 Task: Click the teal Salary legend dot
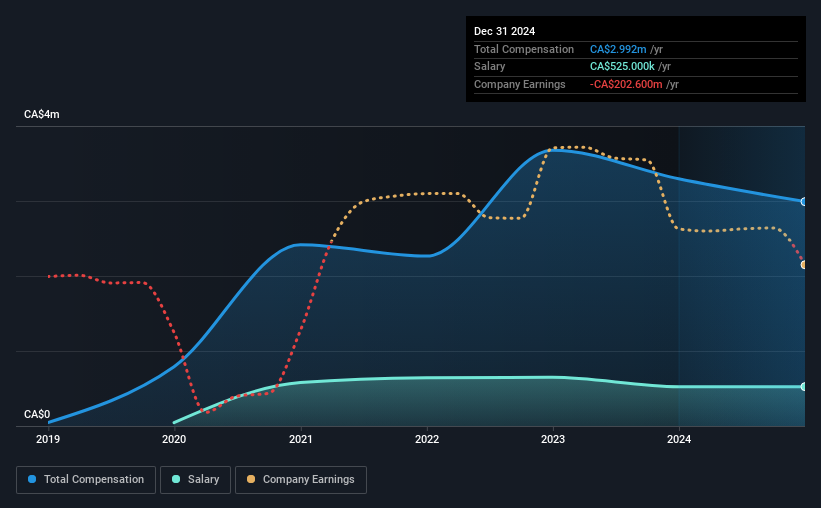coord(176,479)
